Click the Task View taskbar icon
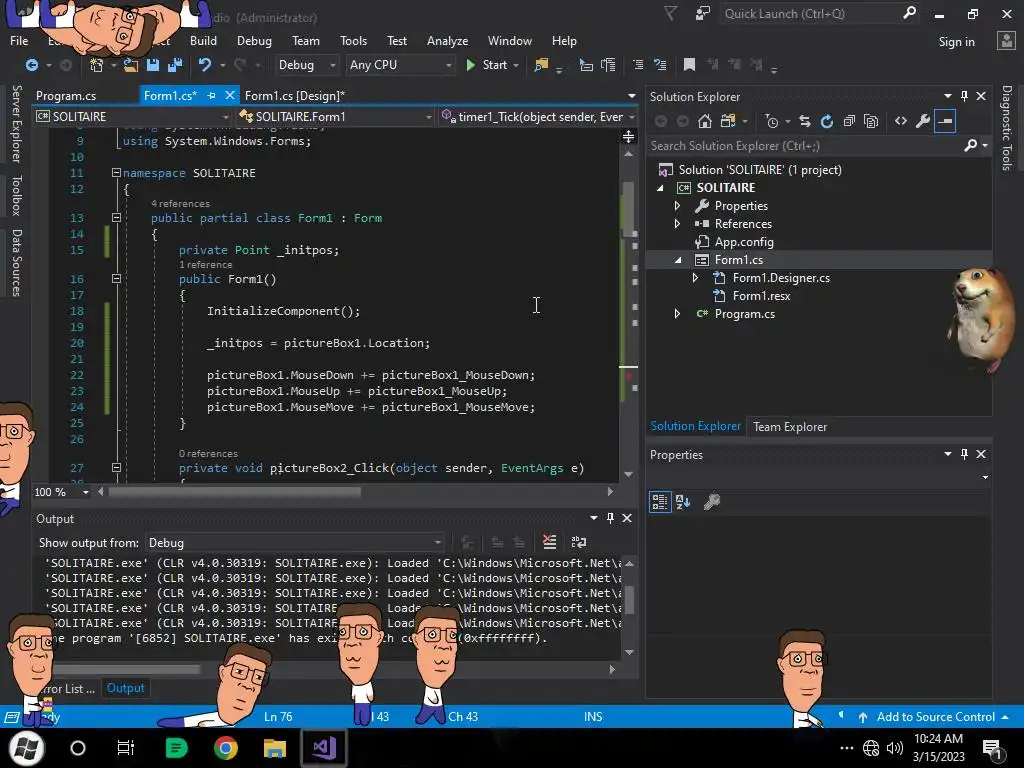This screenshot has height=768, width=1024. (125, 748)
